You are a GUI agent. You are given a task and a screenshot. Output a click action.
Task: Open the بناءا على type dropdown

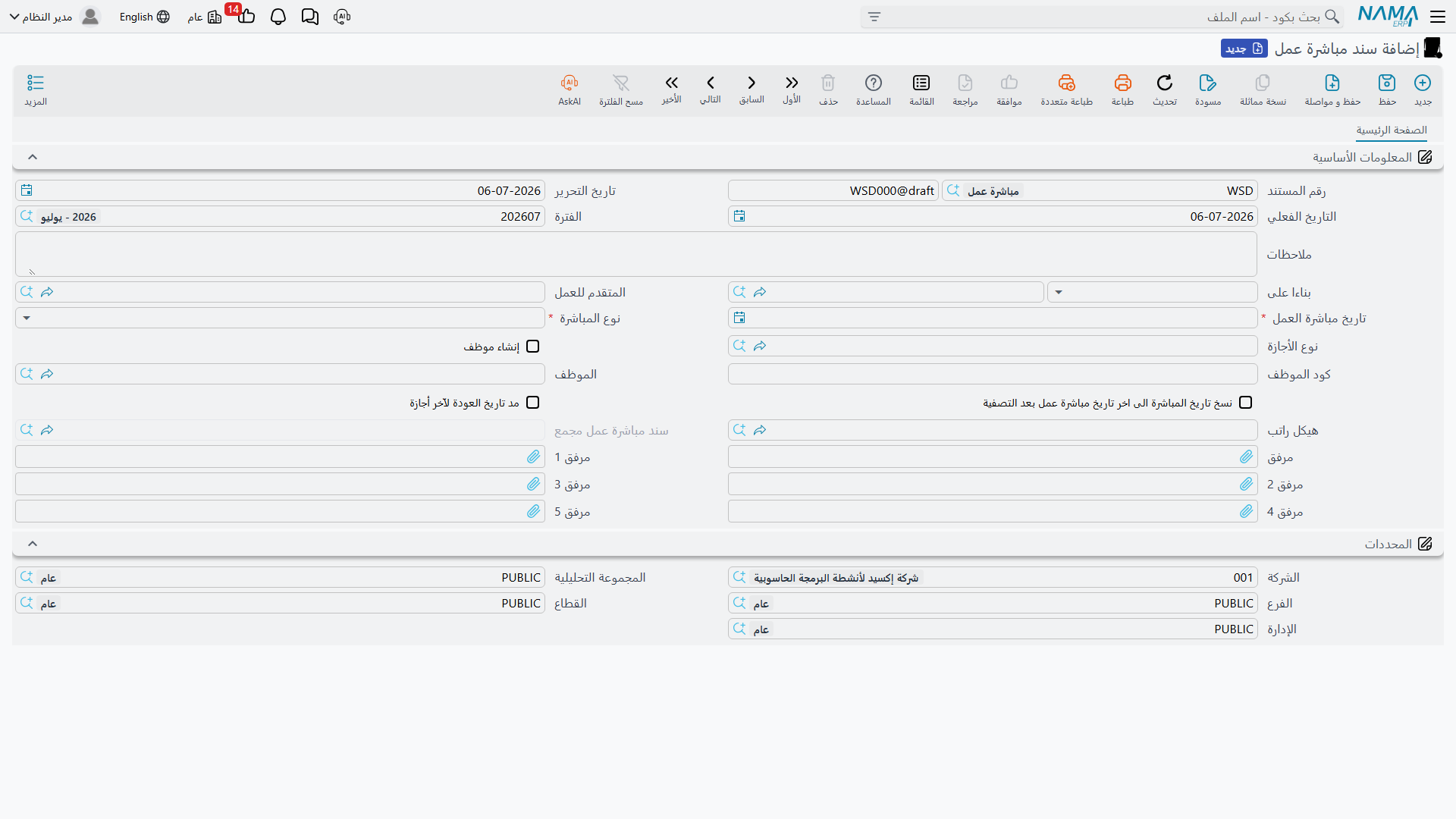(x=1152, y=292)
